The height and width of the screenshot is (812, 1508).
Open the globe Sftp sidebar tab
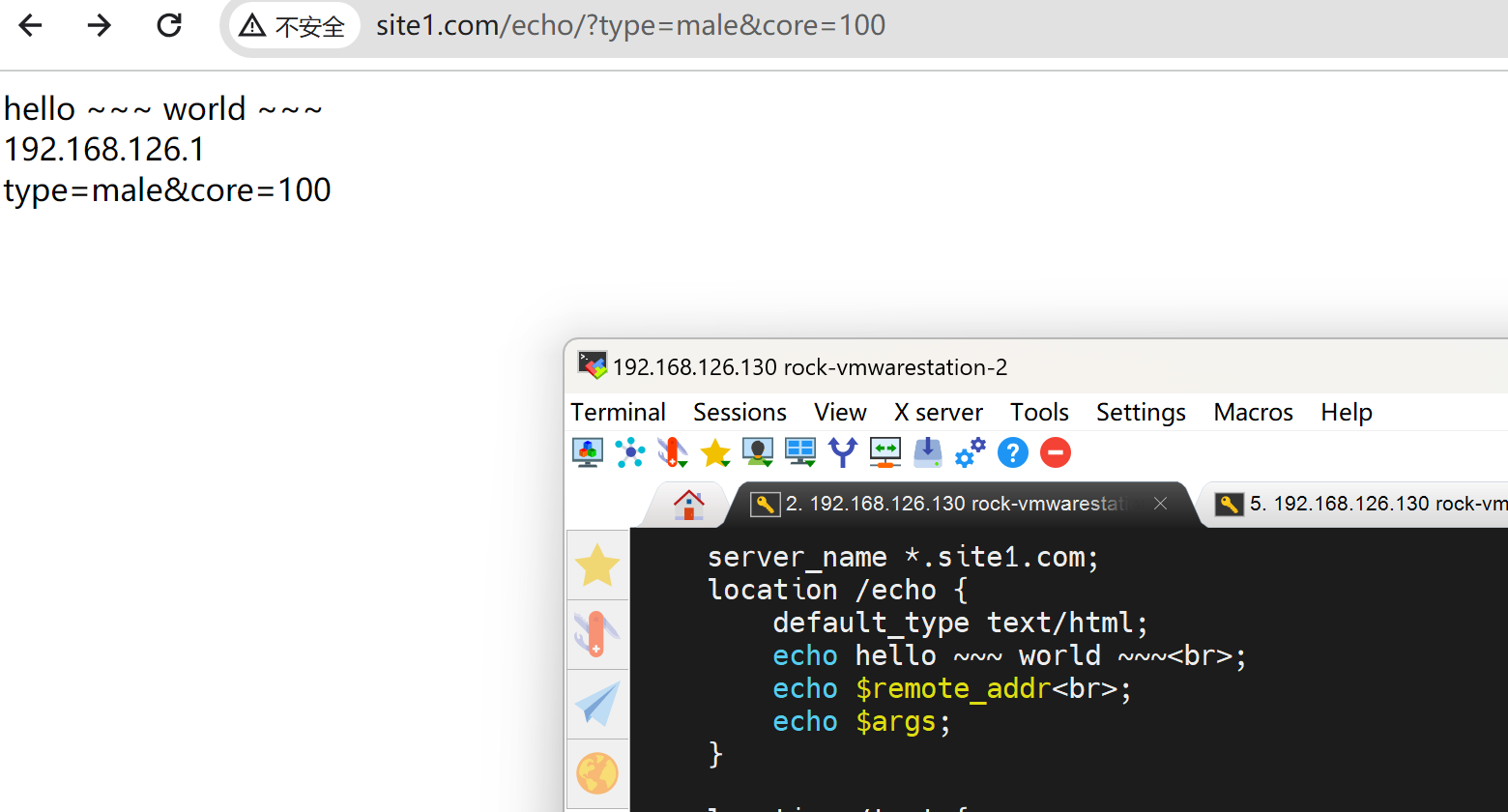click(x=597, y=773)
